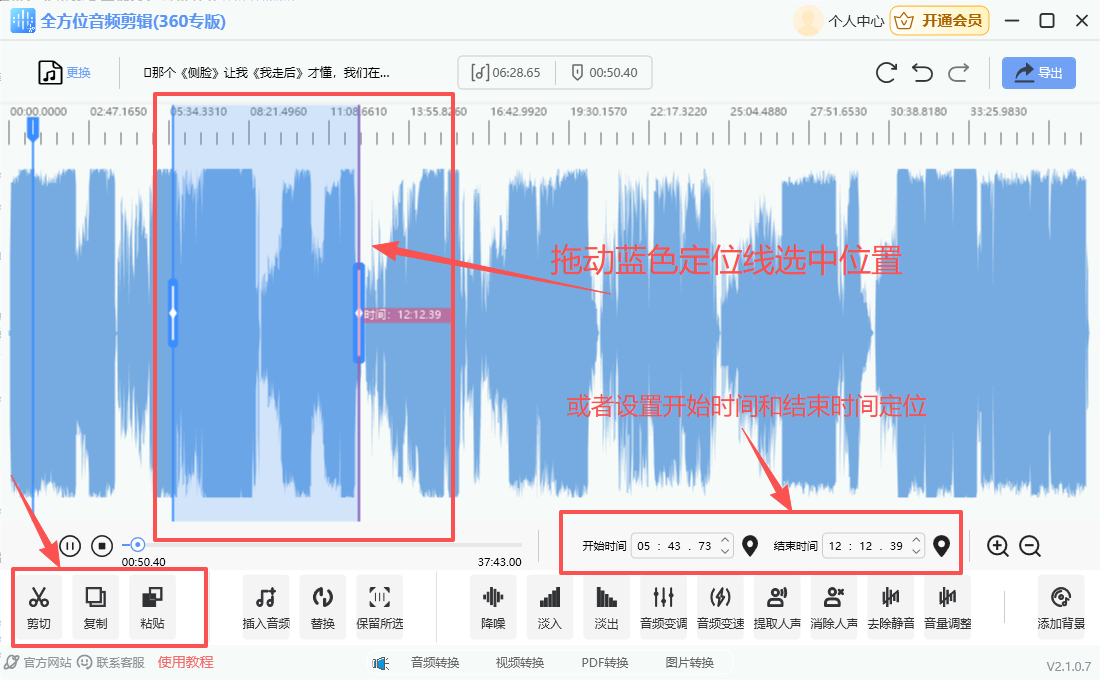Click the Keep Selection (保留所选) tool
The width and height of the screenshot is (1100, 680).
point(380,607)
